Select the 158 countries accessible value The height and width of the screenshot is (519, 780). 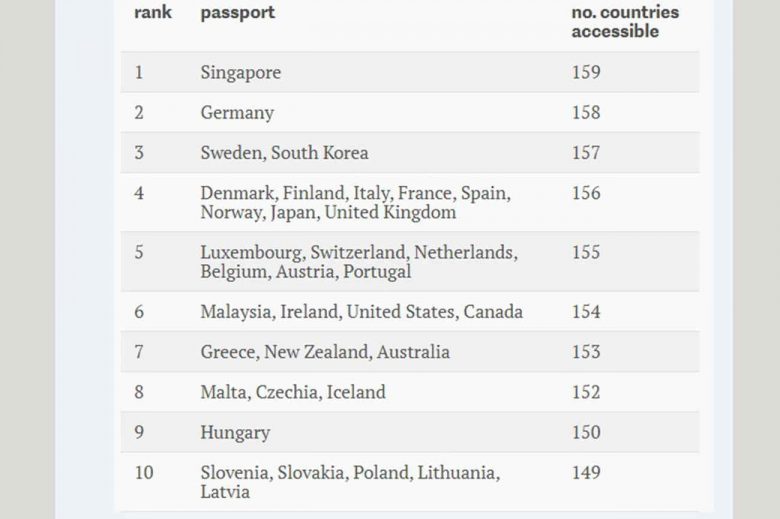pyautogui.click(x=586, y=113)
